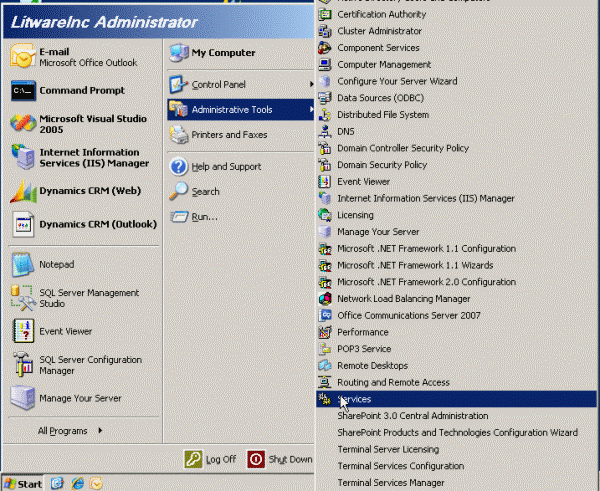Open SharePoint Products and Technologies Configuration Wizard
Viewport: 600px width, 491px height.
[456, 432]
